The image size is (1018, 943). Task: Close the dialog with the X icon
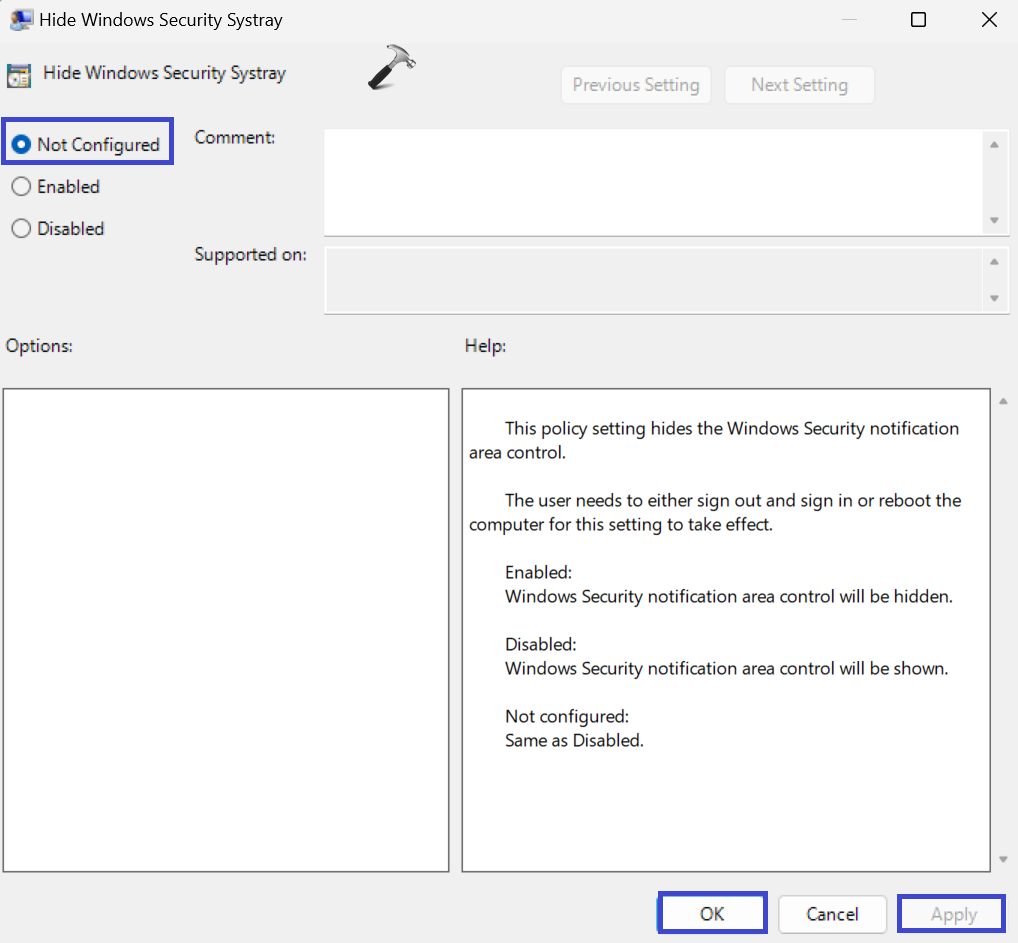(988, 20)
